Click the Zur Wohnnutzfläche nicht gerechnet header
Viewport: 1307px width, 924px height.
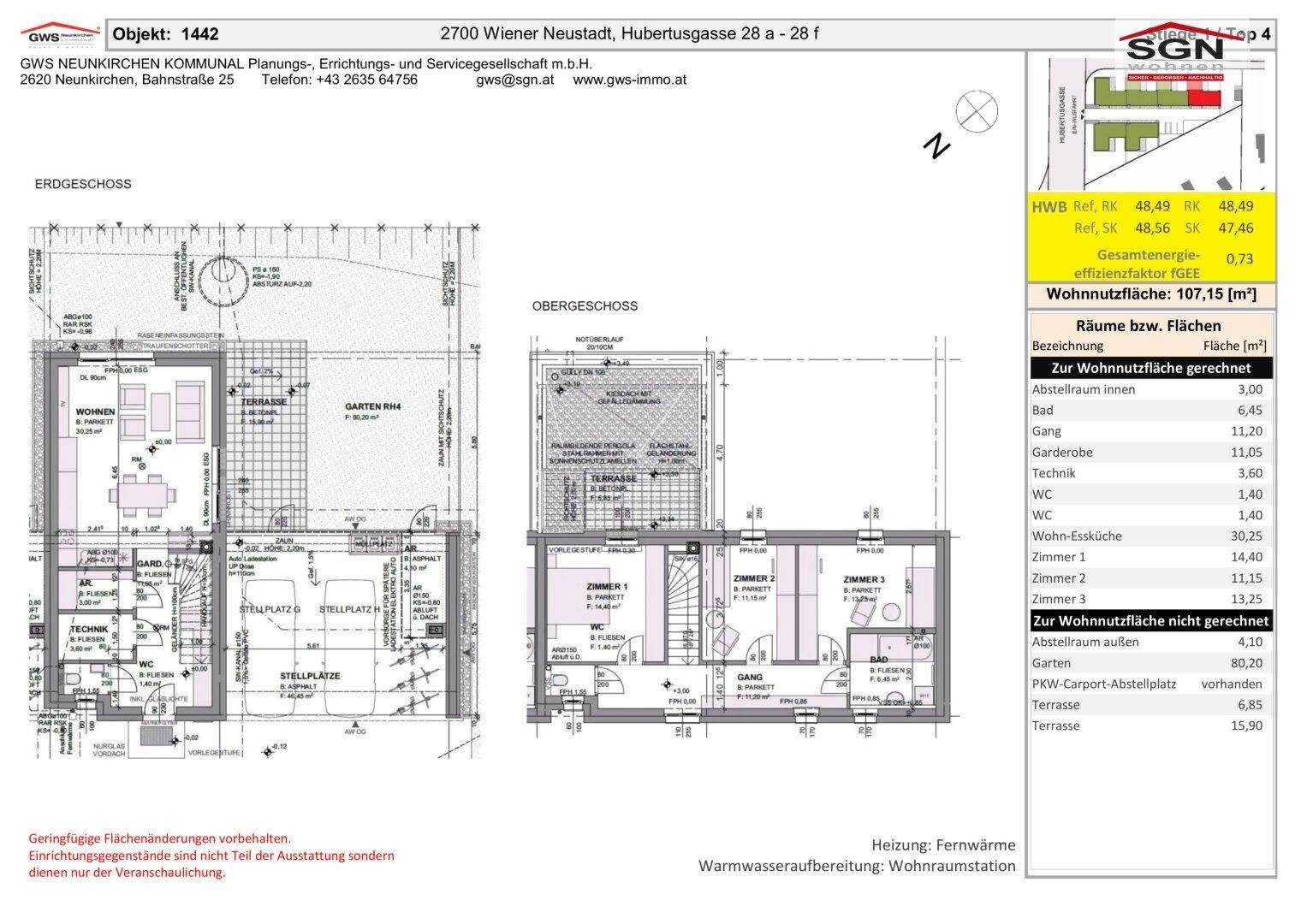(1151, 621)
